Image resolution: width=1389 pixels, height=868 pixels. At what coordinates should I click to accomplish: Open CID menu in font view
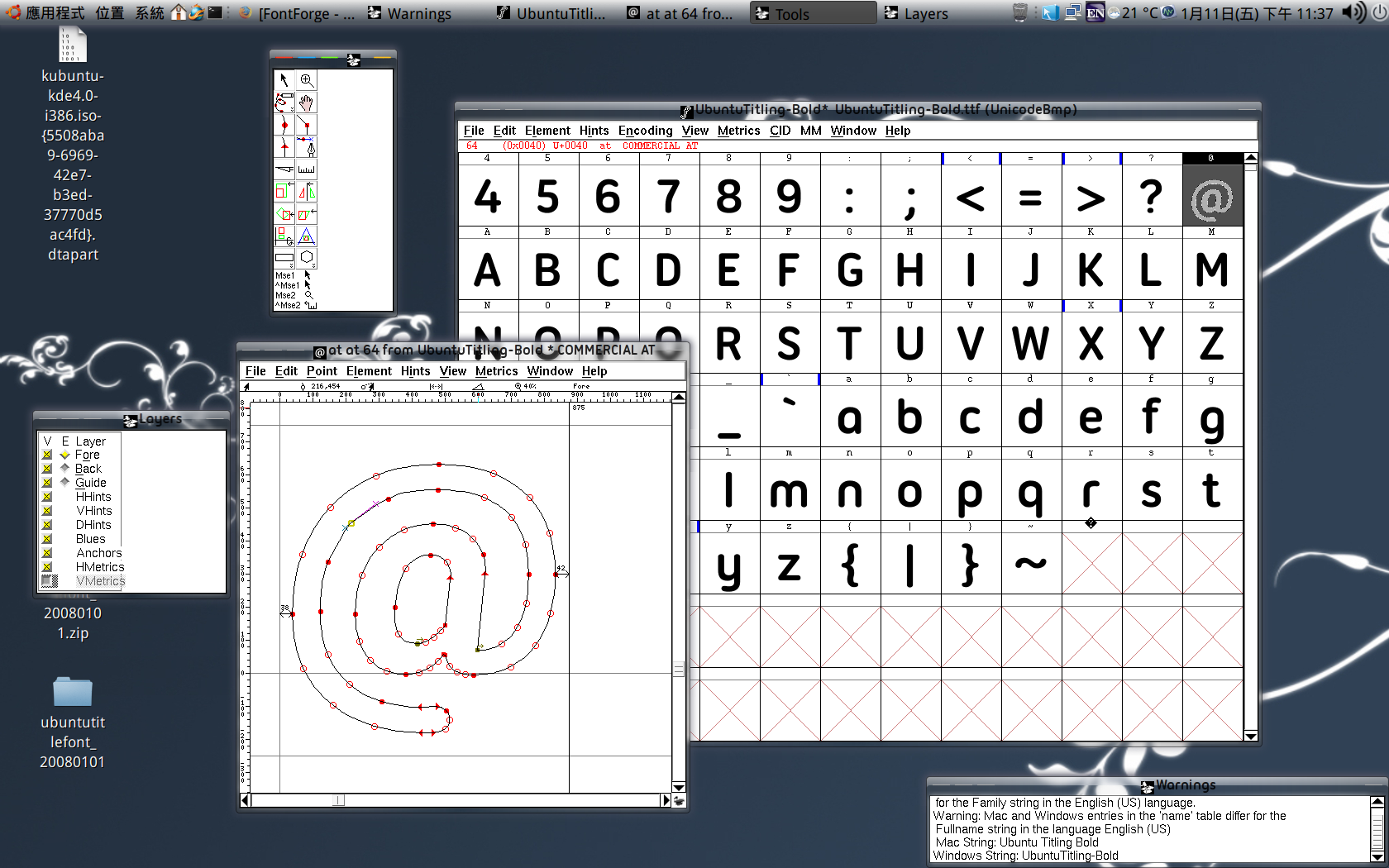(x=780, y=131)
